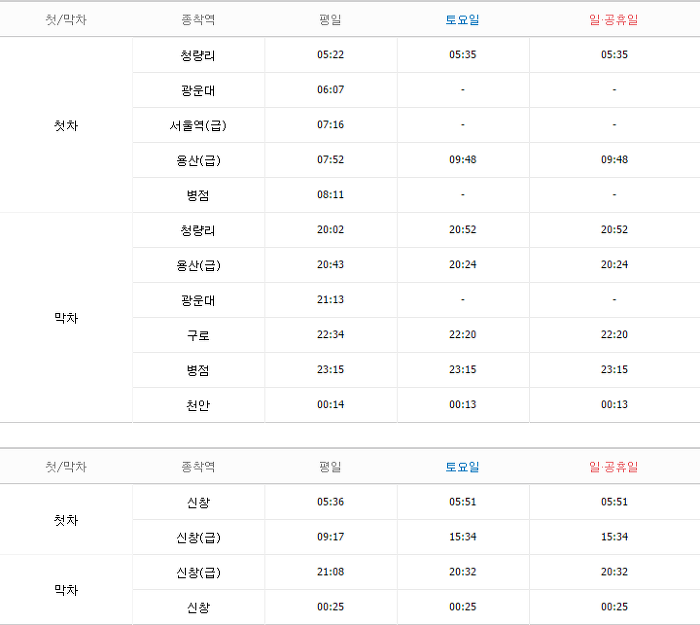The image size is (700, 625).
Task: Select 청량리 in the 막차 rows
Action: coord(198,230)
